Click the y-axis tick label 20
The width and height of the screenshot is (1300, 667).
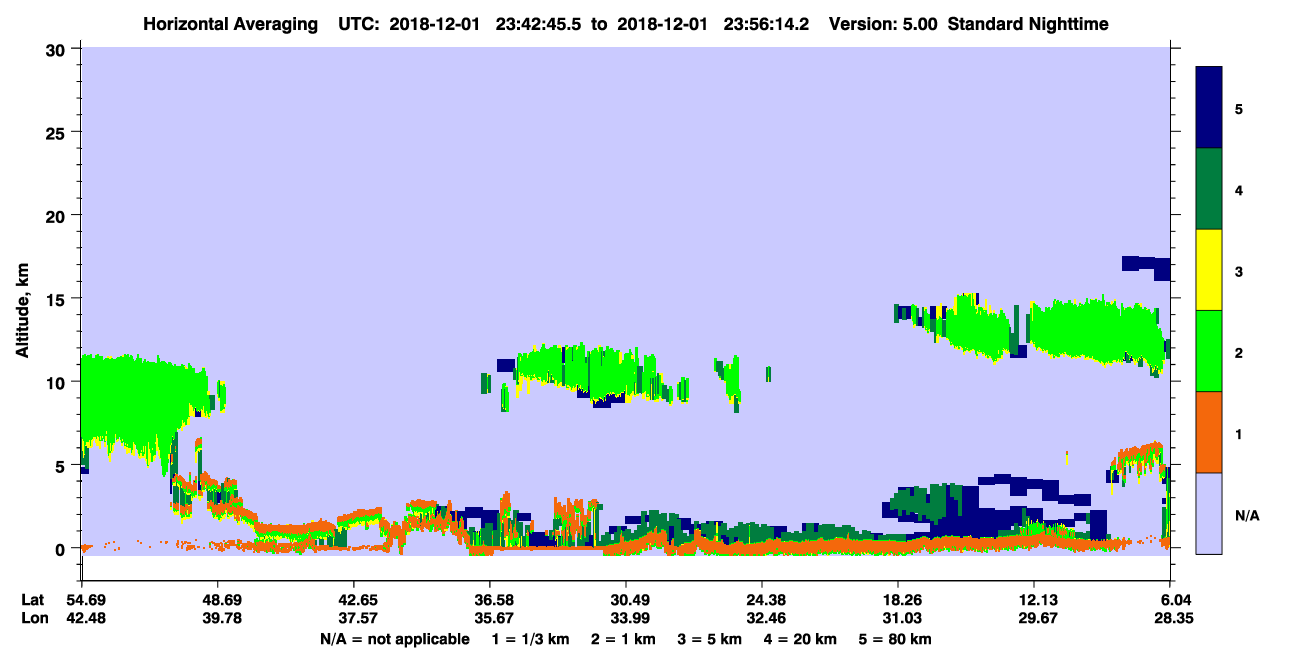58,215
